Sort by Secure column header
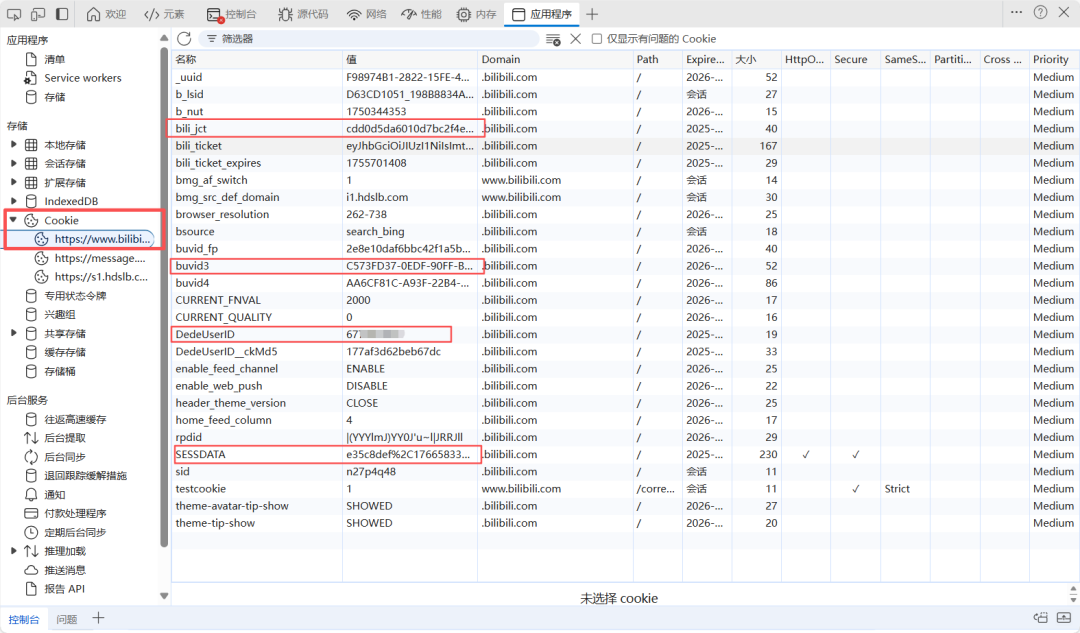 (855, 59)
